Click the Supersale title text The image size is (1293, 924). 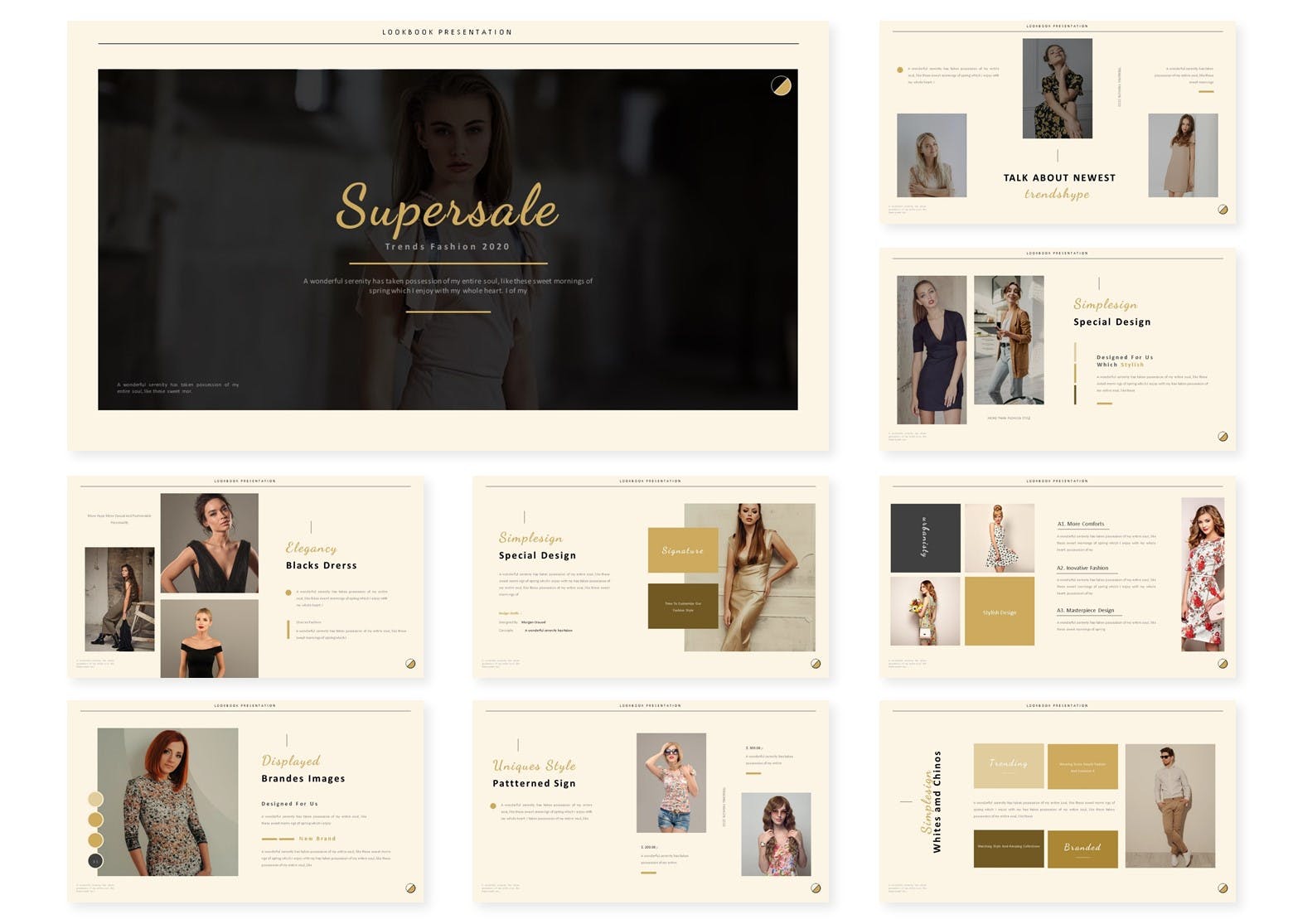click(x=448, y=207)
